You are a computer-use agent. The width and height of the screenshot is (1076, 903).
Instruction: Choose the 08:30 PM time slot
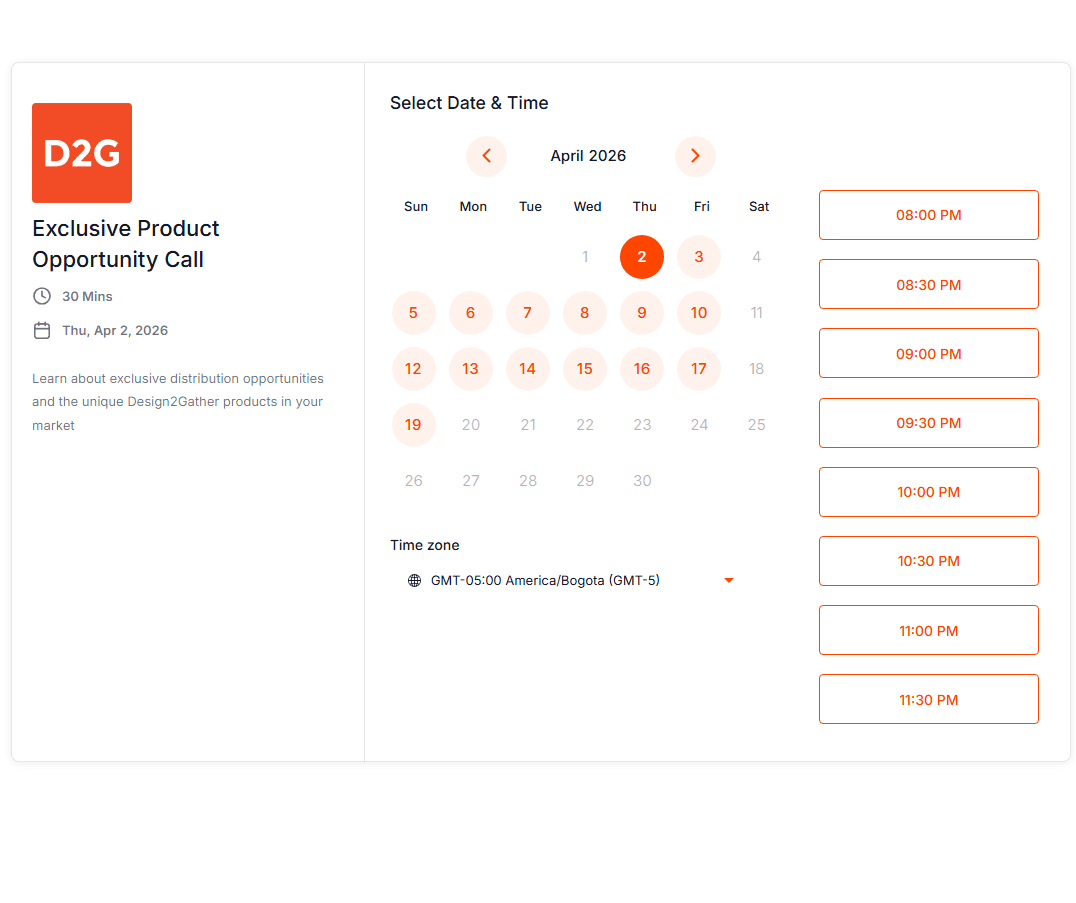tap(928, 285)
